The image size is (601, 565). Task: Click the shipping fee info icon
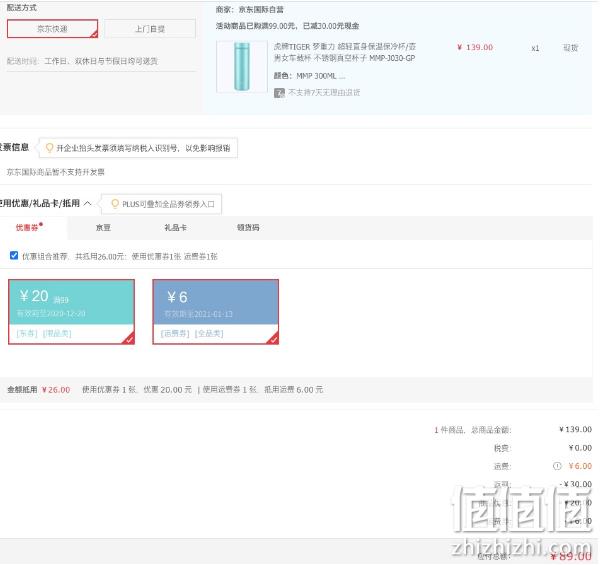pos(557,466)
